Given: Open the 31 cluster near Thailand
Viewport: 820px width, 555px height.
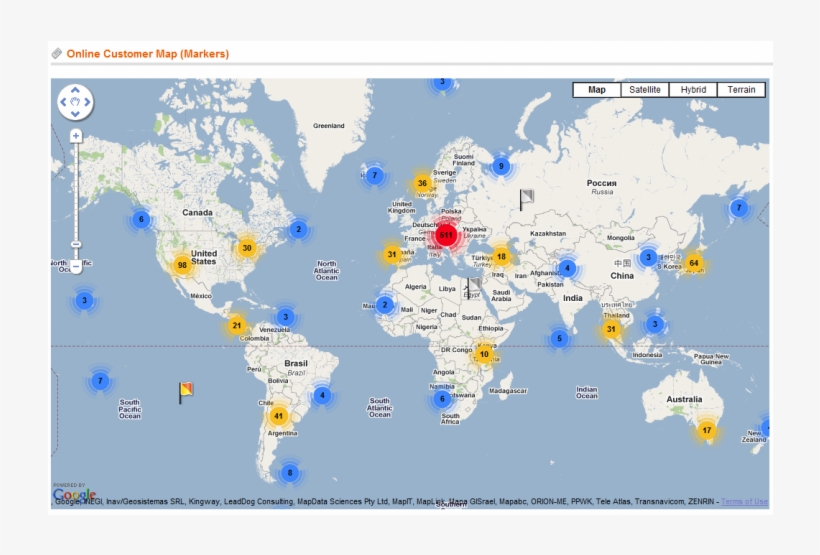Looking at the screenshot, I should (x=611, y=329).
